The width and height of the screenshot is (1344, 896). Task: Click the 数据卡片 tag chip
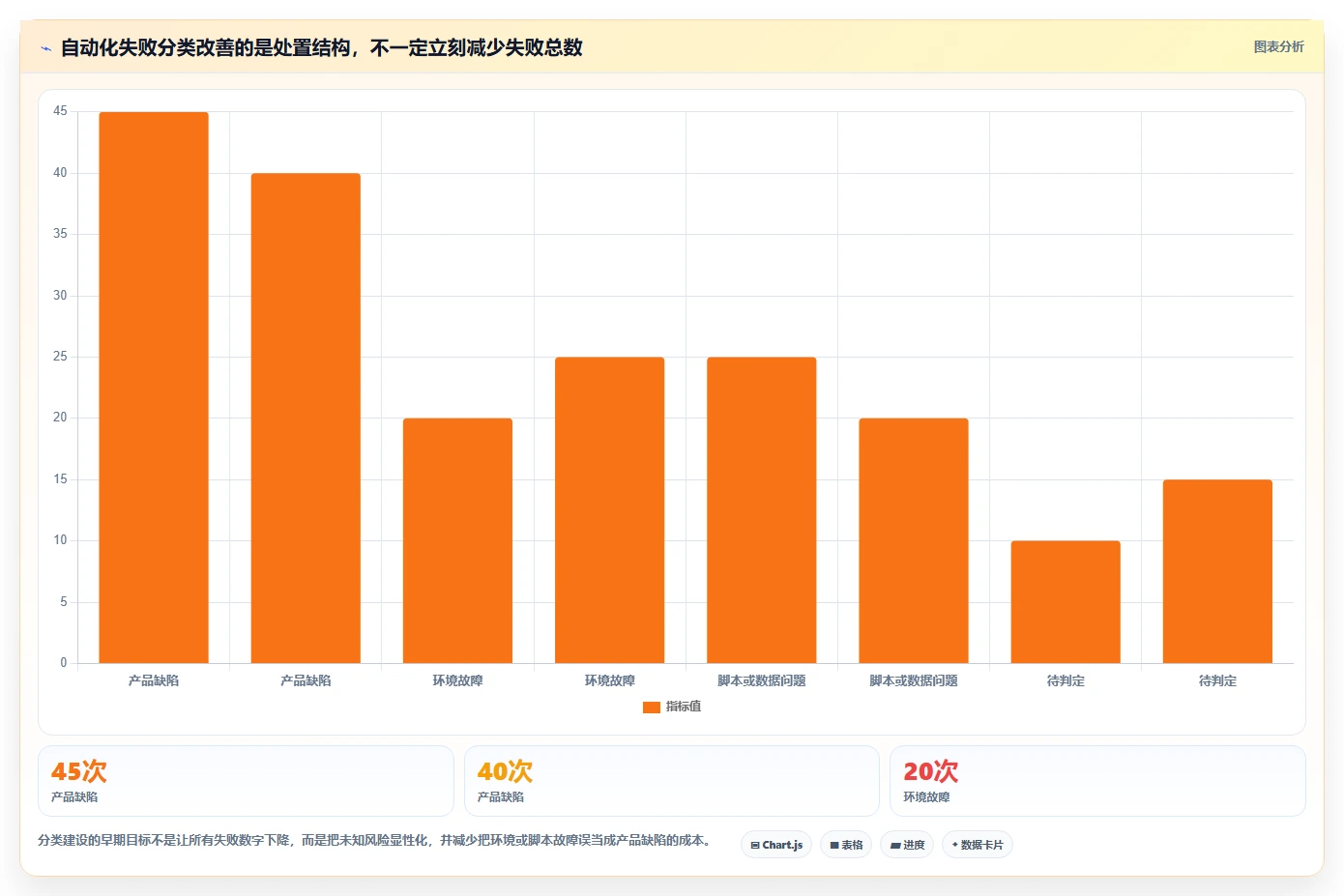click(x=978, y=845)
